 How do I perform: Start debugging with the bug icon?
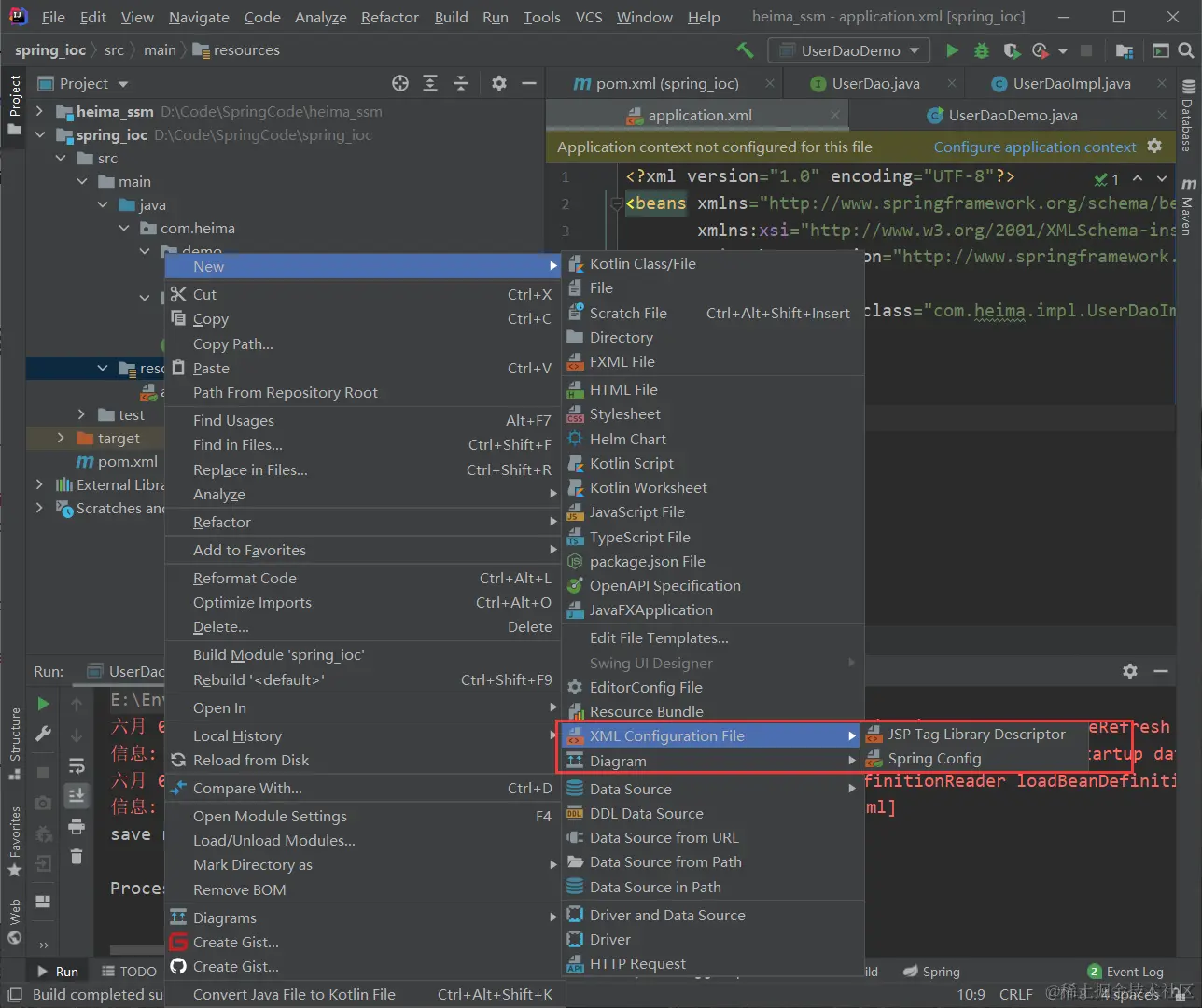[x=982, y=50]
